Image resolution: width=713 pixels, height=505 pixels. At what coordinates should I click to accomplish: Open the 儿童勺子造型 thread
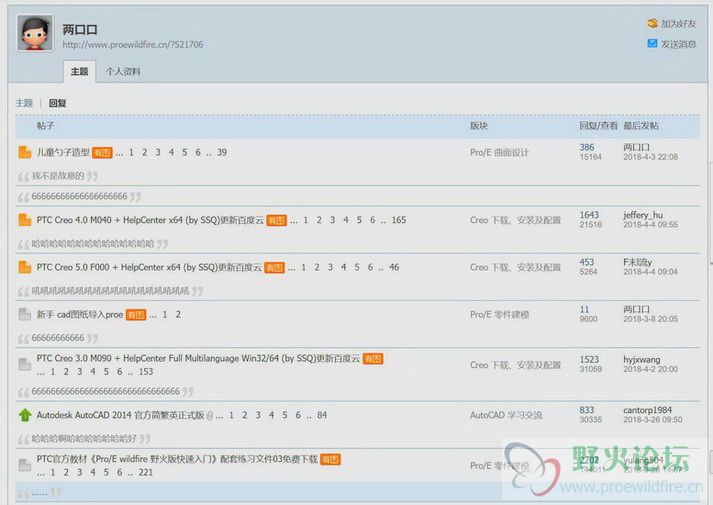click(63, 152)
